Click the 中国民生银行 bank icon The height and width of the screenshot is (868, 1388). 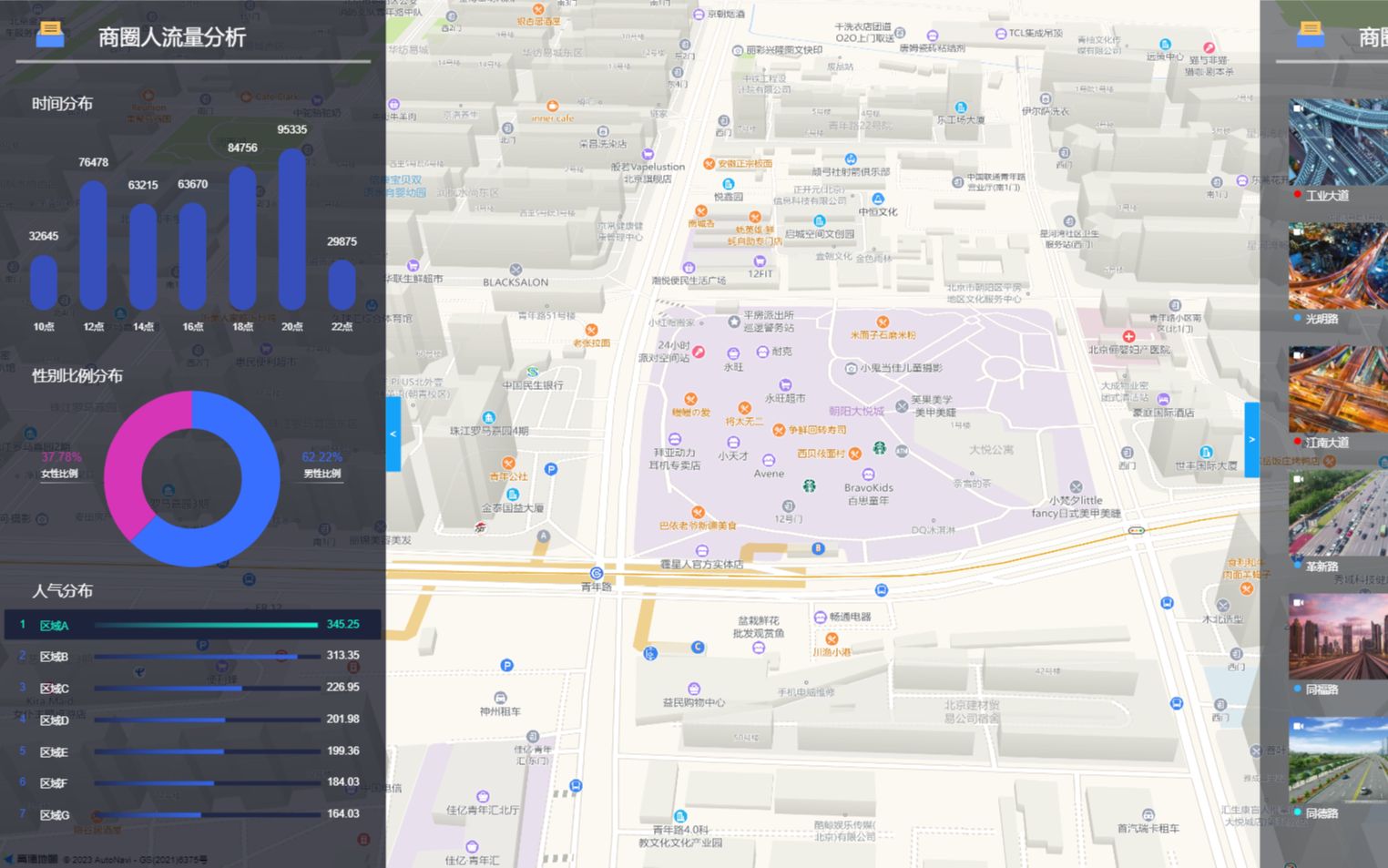tap(533, 372)
